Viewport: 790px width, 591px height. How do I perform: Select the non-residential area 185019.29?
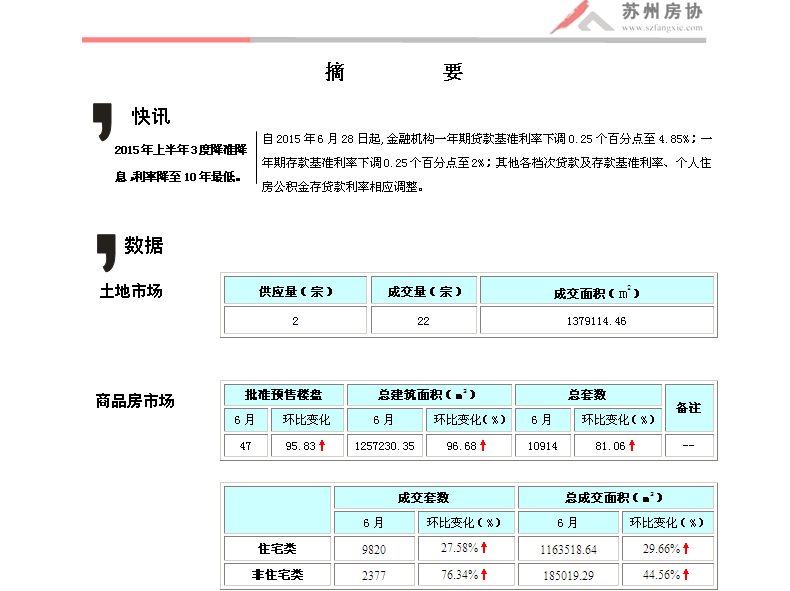click(x=568, y=575)
